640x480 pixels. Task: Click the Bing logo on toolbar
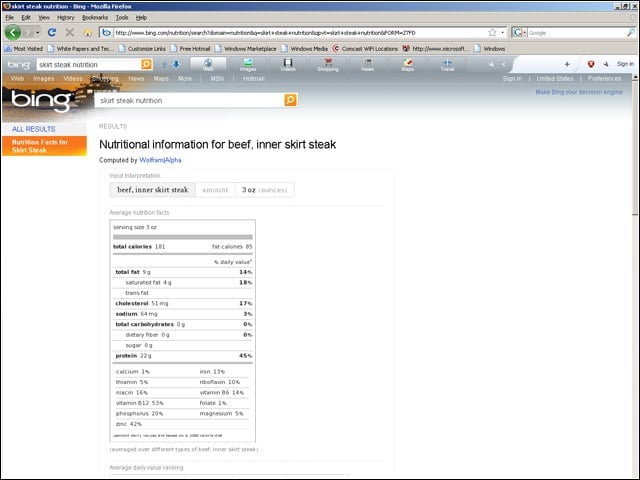click(18, 64)
